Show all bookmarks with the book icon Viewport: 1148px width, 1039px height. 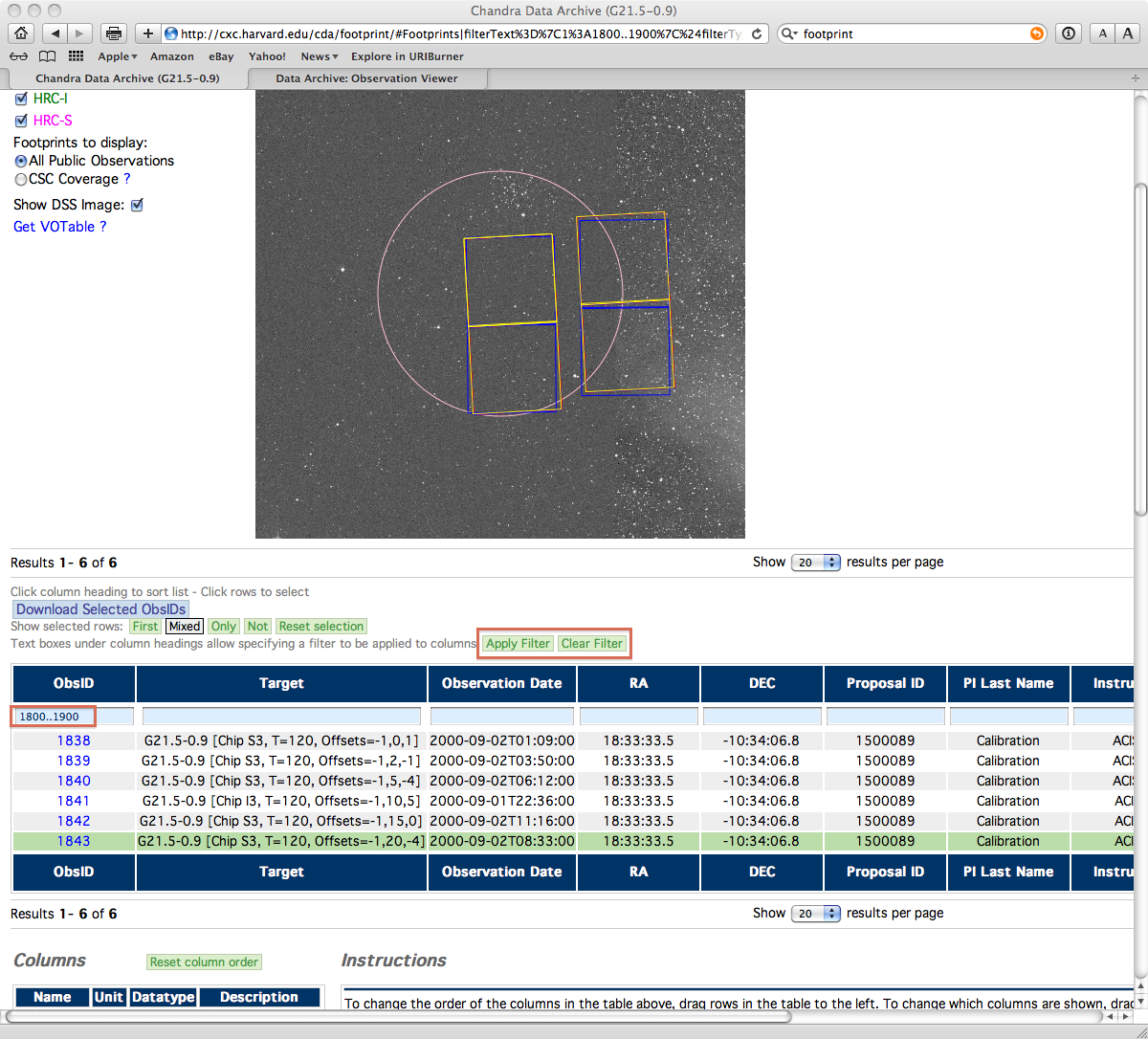click(x=47, y=56)
